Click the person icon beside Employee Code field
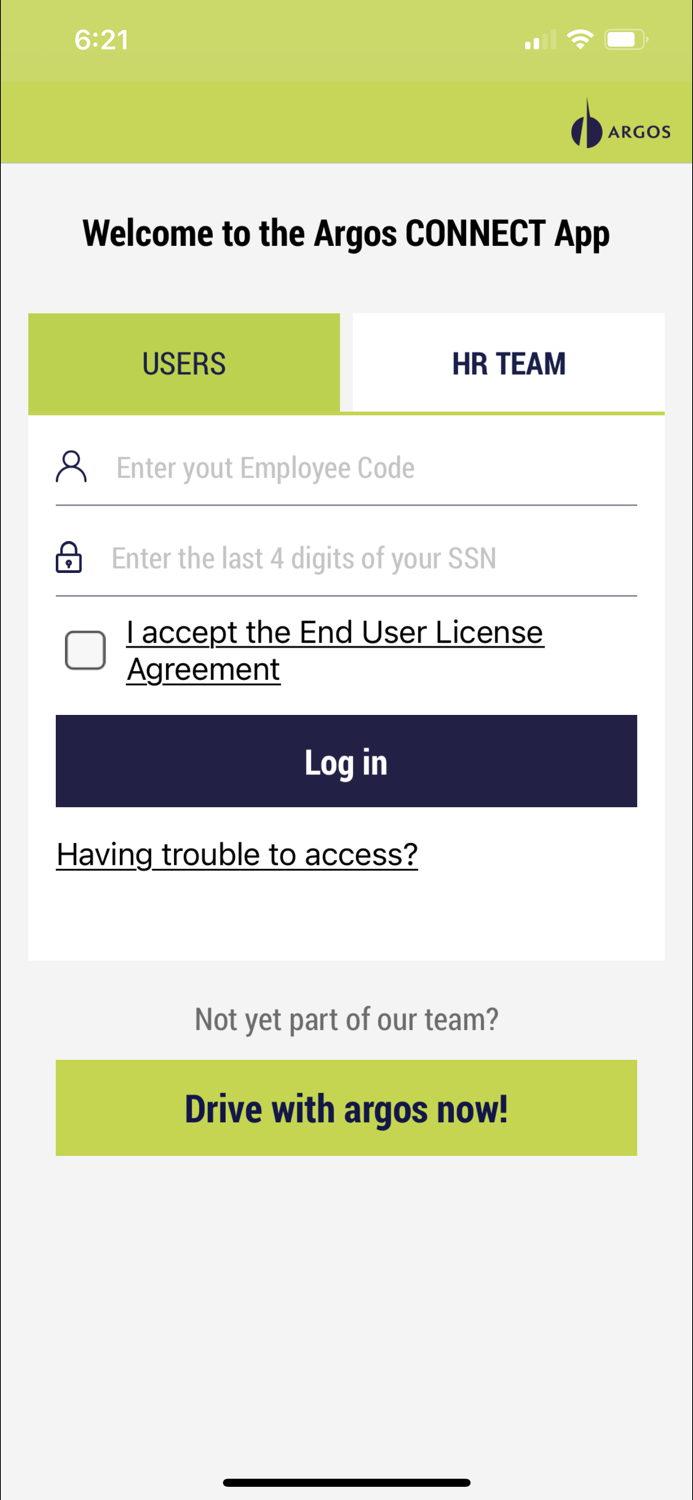This screenshot has height=1500, width=693. tap(70, 466)
